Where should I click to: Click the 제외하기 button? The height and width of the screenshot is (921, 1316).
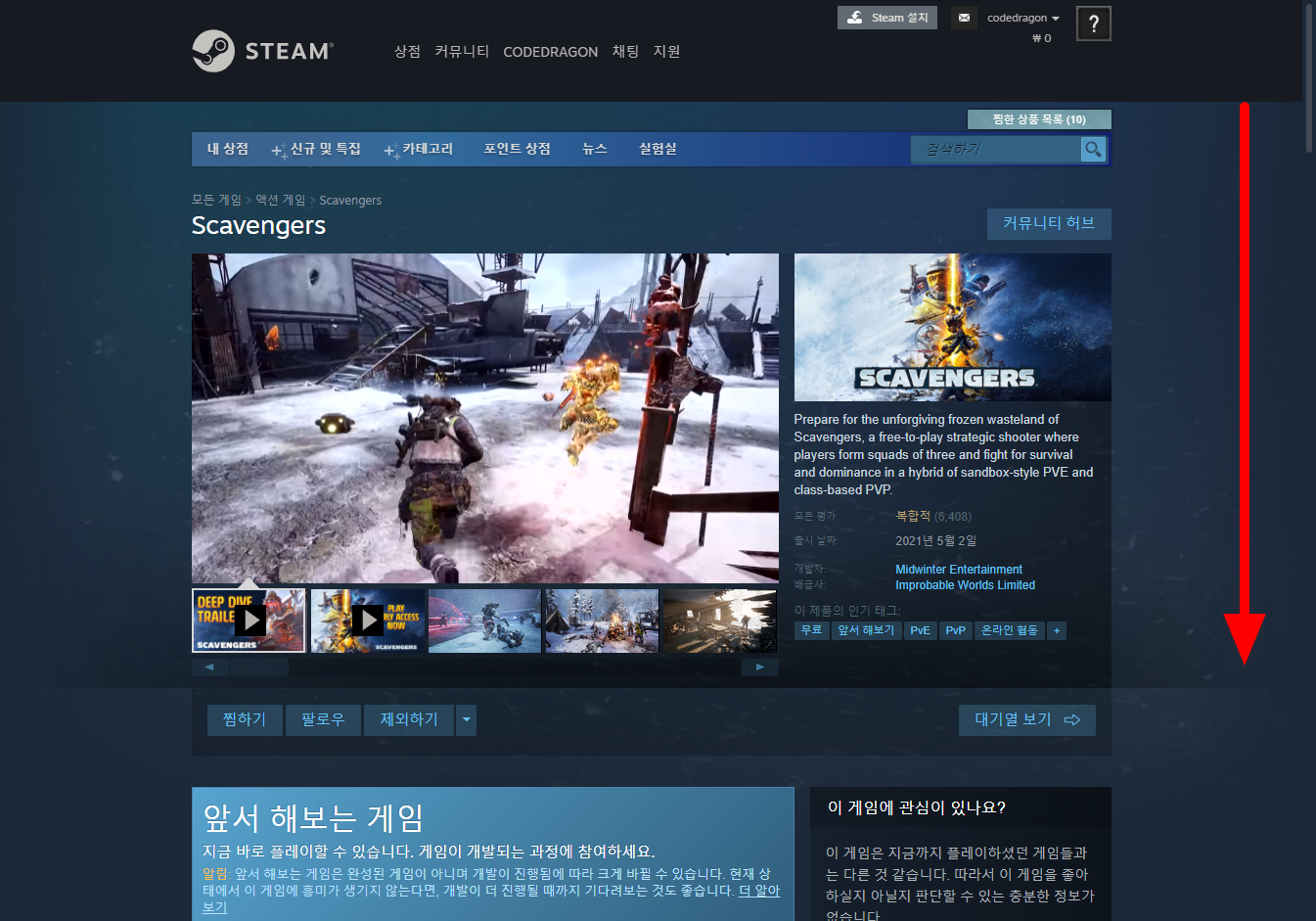pyautogui.click(x=409, y=720)
